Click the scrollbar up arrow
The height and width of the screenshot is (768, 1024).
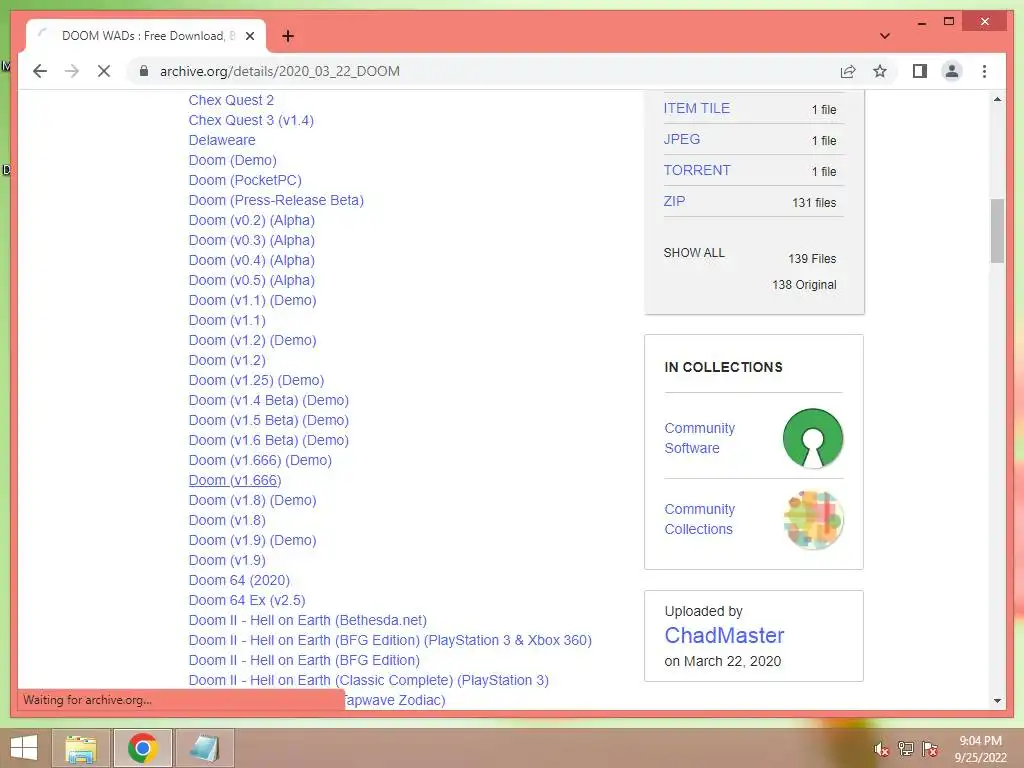point(997,99)
